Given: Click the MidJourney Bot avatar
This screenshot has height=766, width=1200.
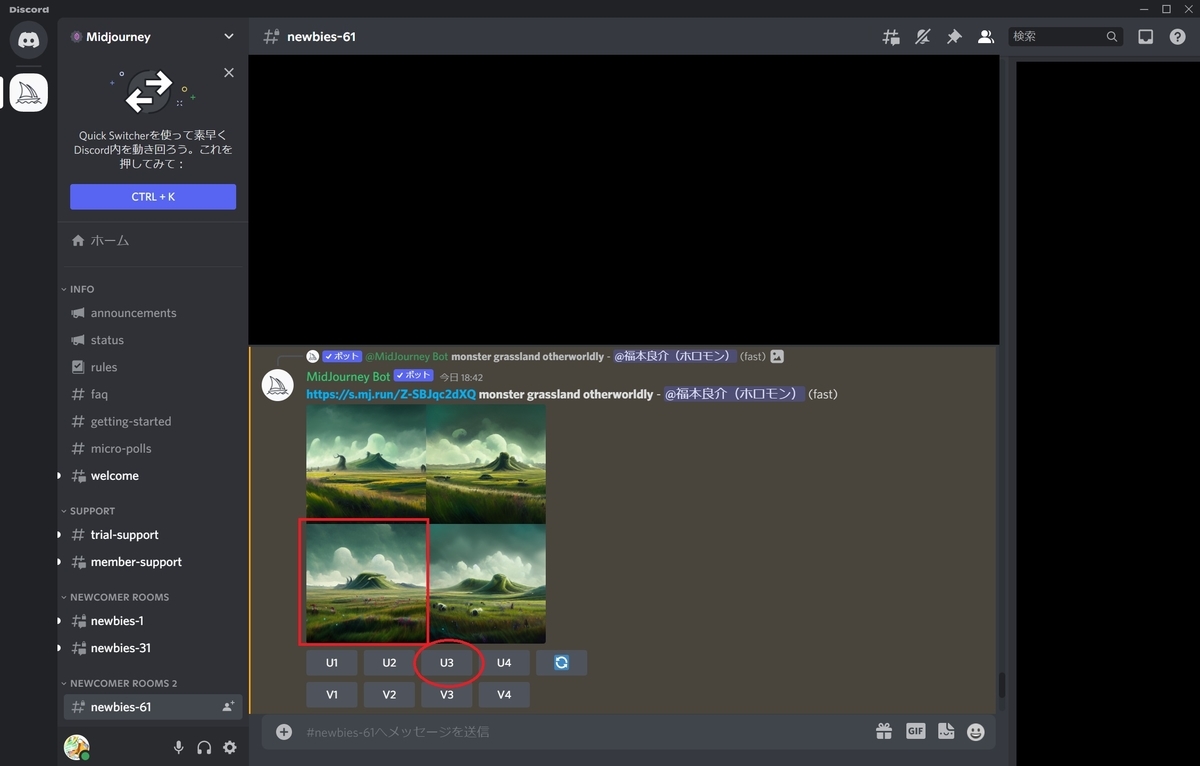Looking at the screenshot, I should coord(278,385).
